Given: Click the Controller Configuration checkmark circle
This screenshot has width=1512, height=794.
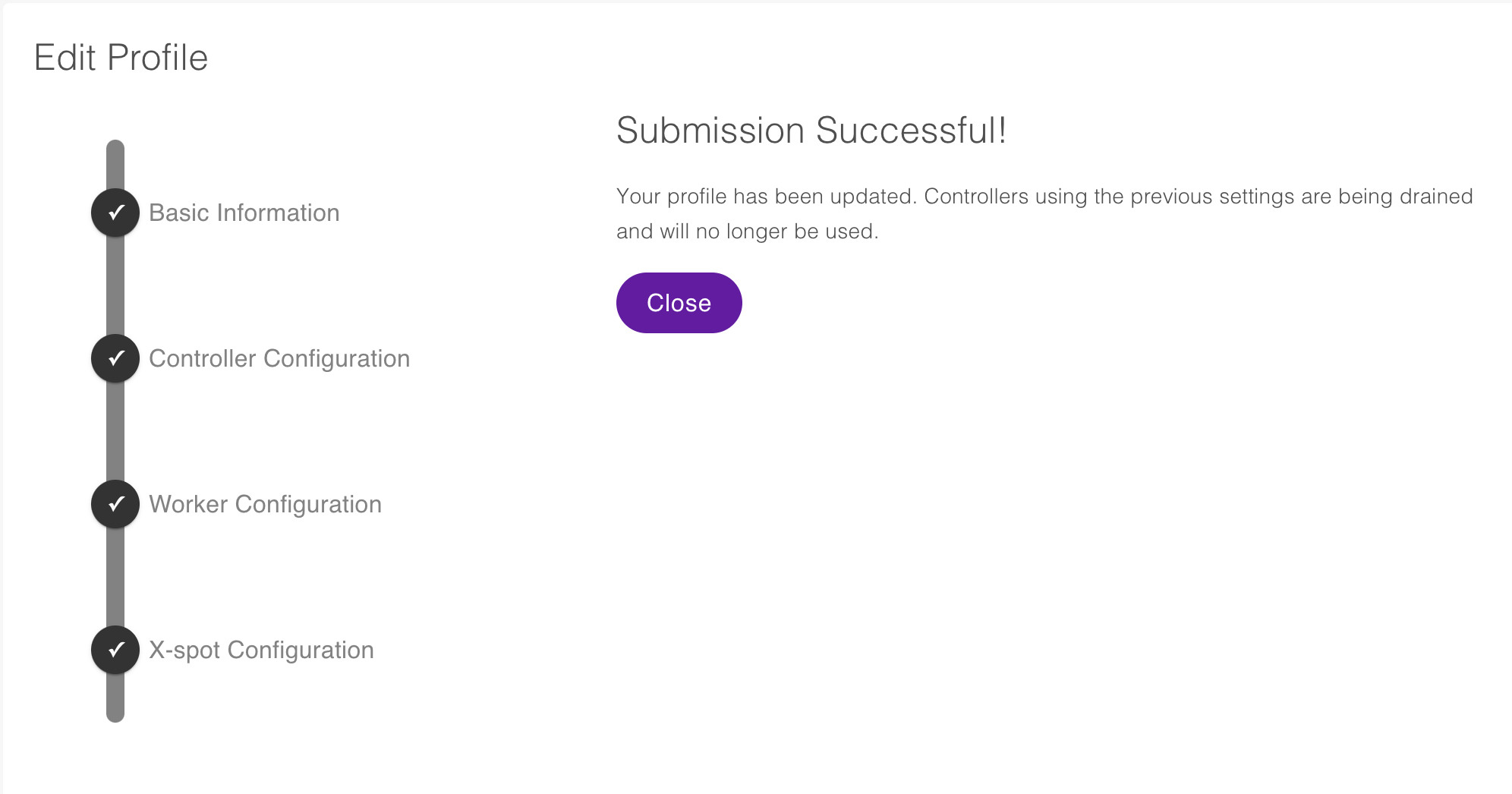Looking at the screenshot, I should click(x=115, y=358).
